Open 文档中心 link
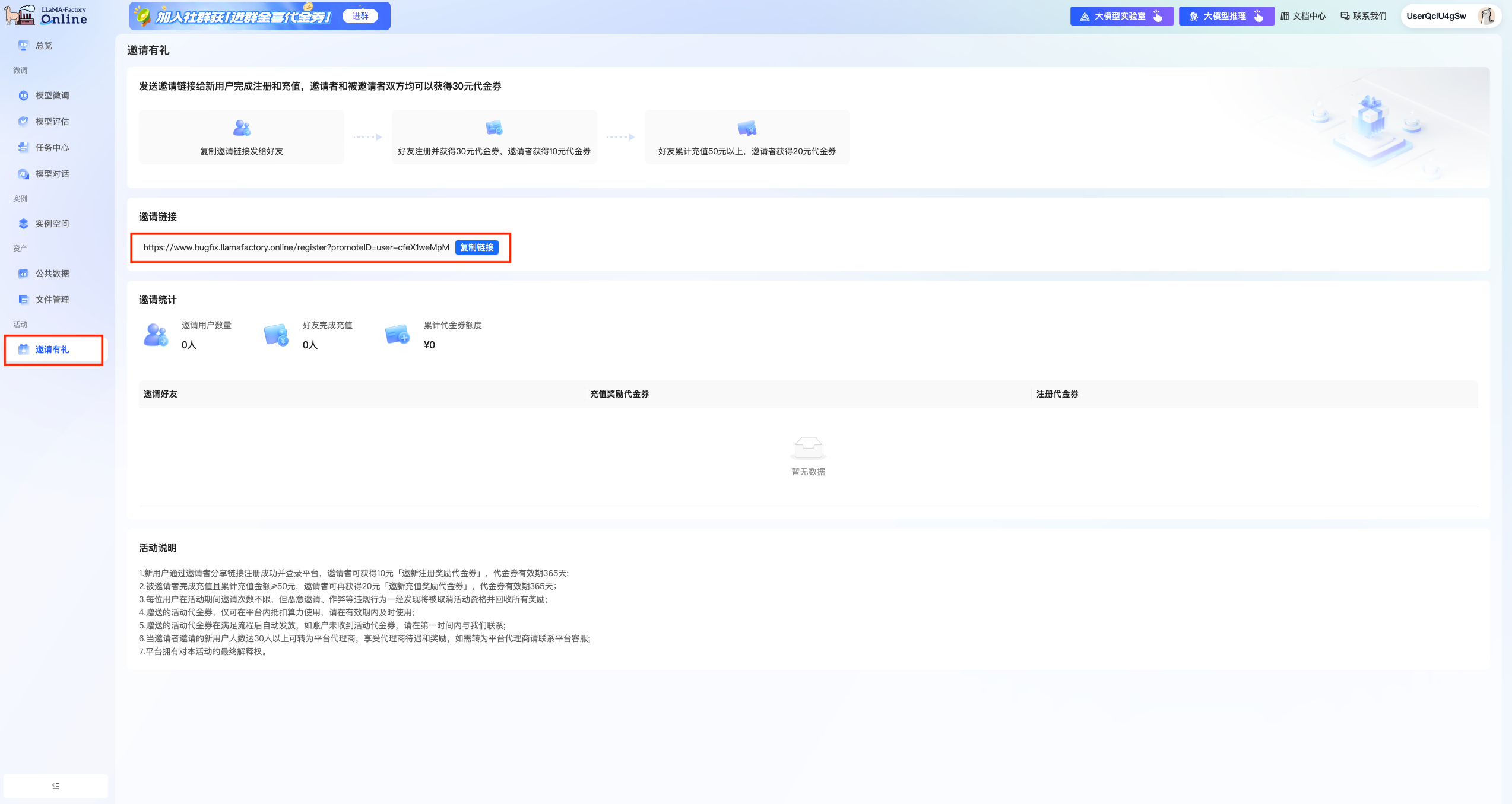Viewport: 1512px width, 804px height. click(x=1303, y=16)
